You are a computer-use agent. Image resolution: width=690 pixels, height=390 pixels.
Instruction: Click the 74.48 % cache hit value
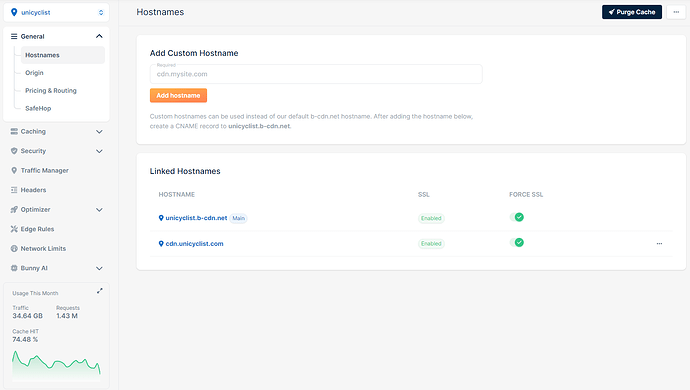(x=25, y=339)
